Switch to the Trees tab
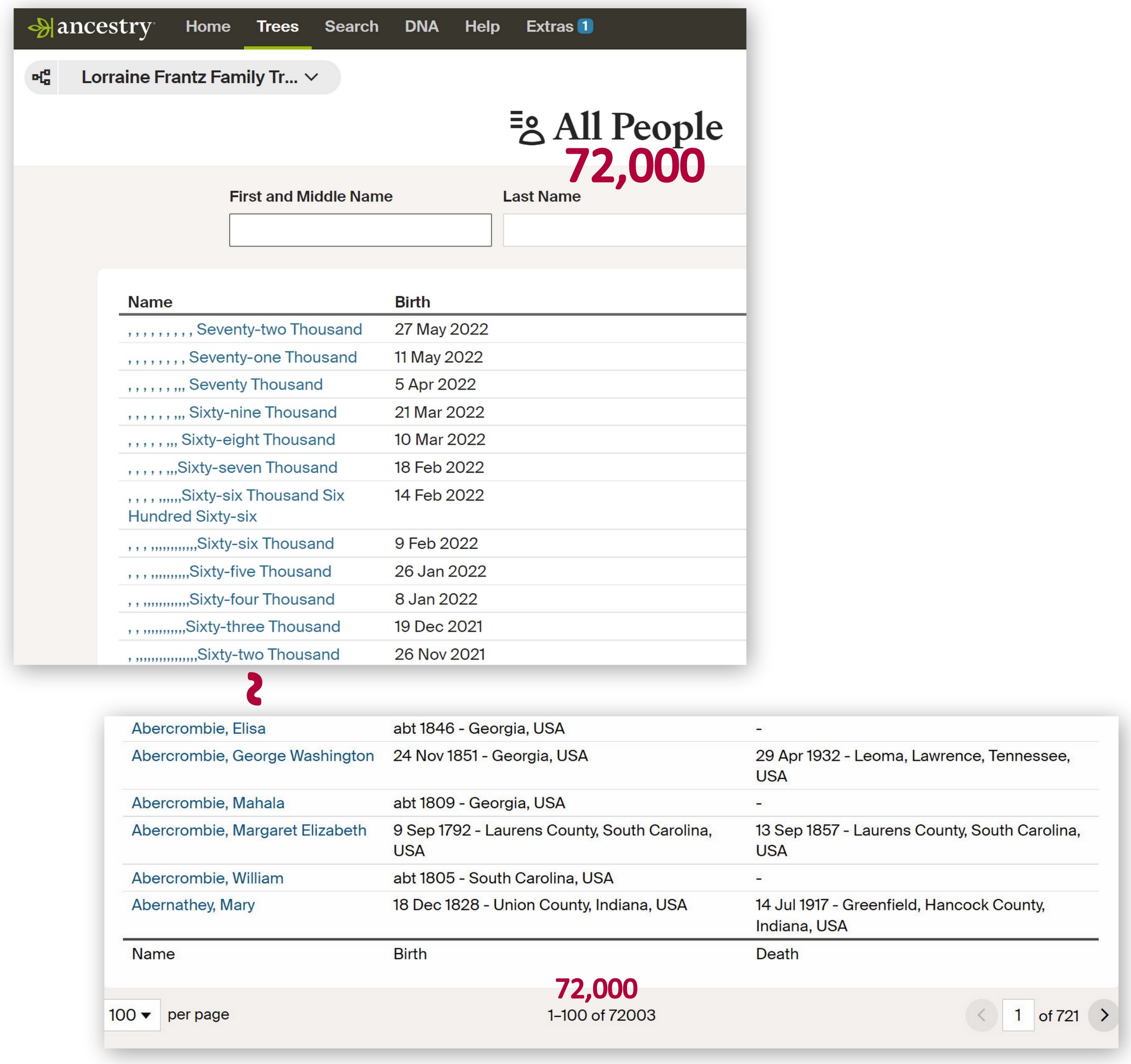Viewport: 1131px width, 1064px height. [x=277, y=27]
